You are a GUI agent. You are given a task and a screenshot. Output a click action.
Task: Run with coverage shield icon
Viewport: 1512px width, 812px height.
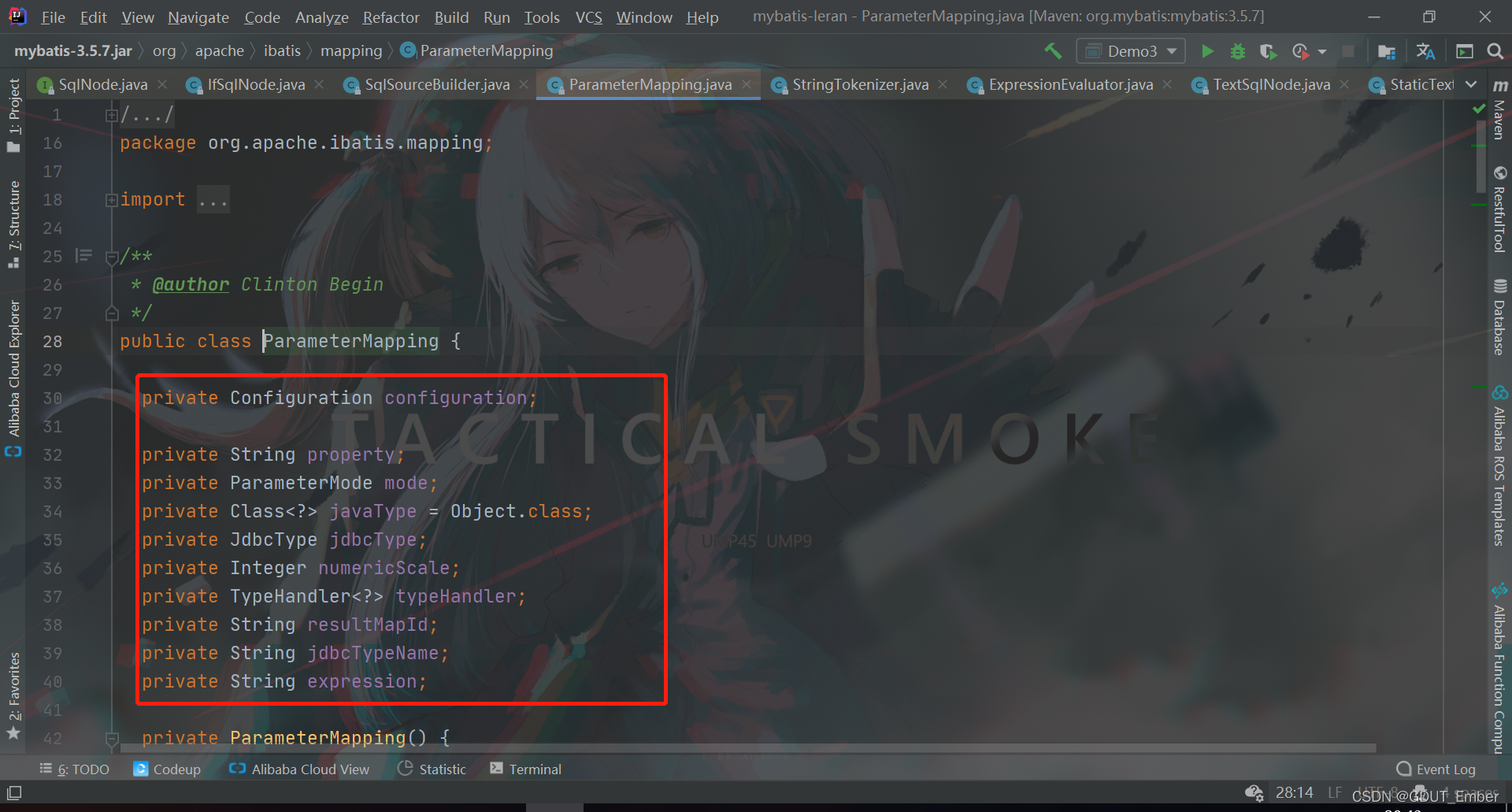click(1268, 51)
